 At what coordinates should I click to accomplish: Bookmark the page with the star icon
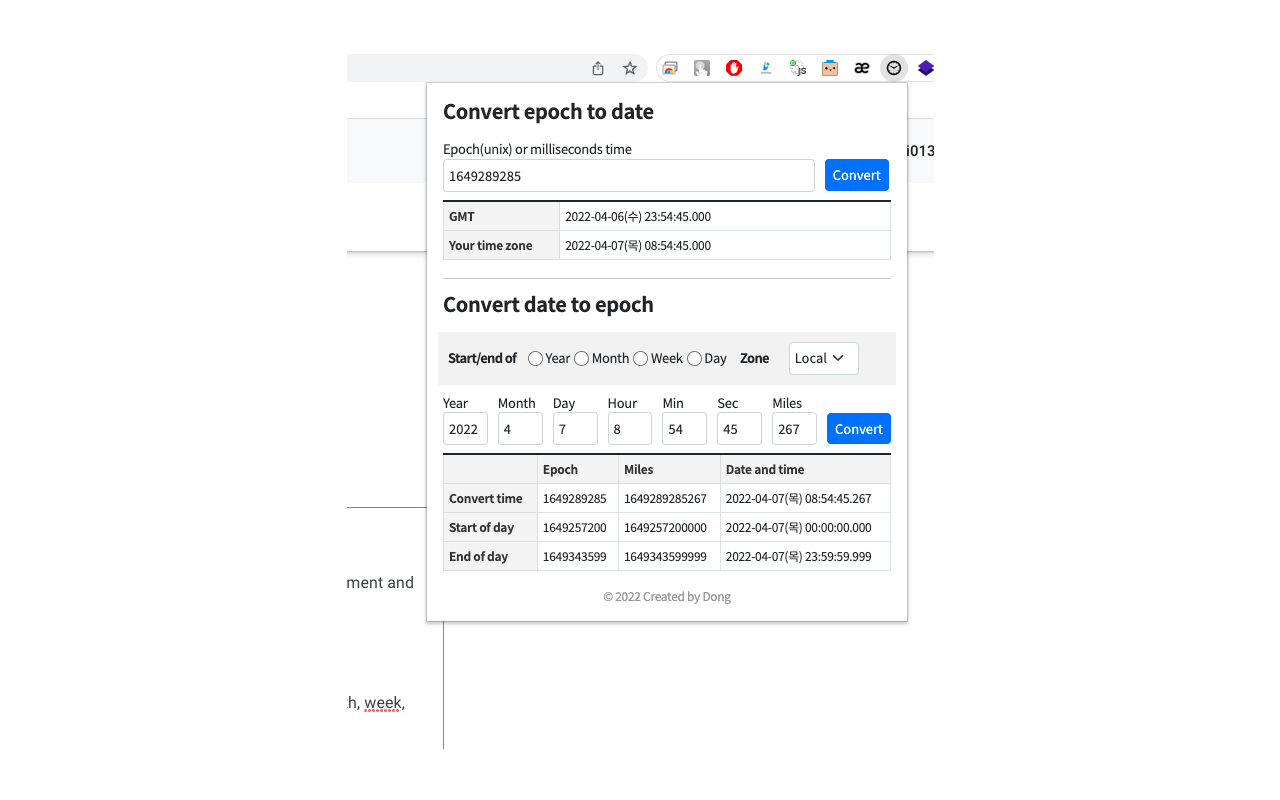coord(629,67)
